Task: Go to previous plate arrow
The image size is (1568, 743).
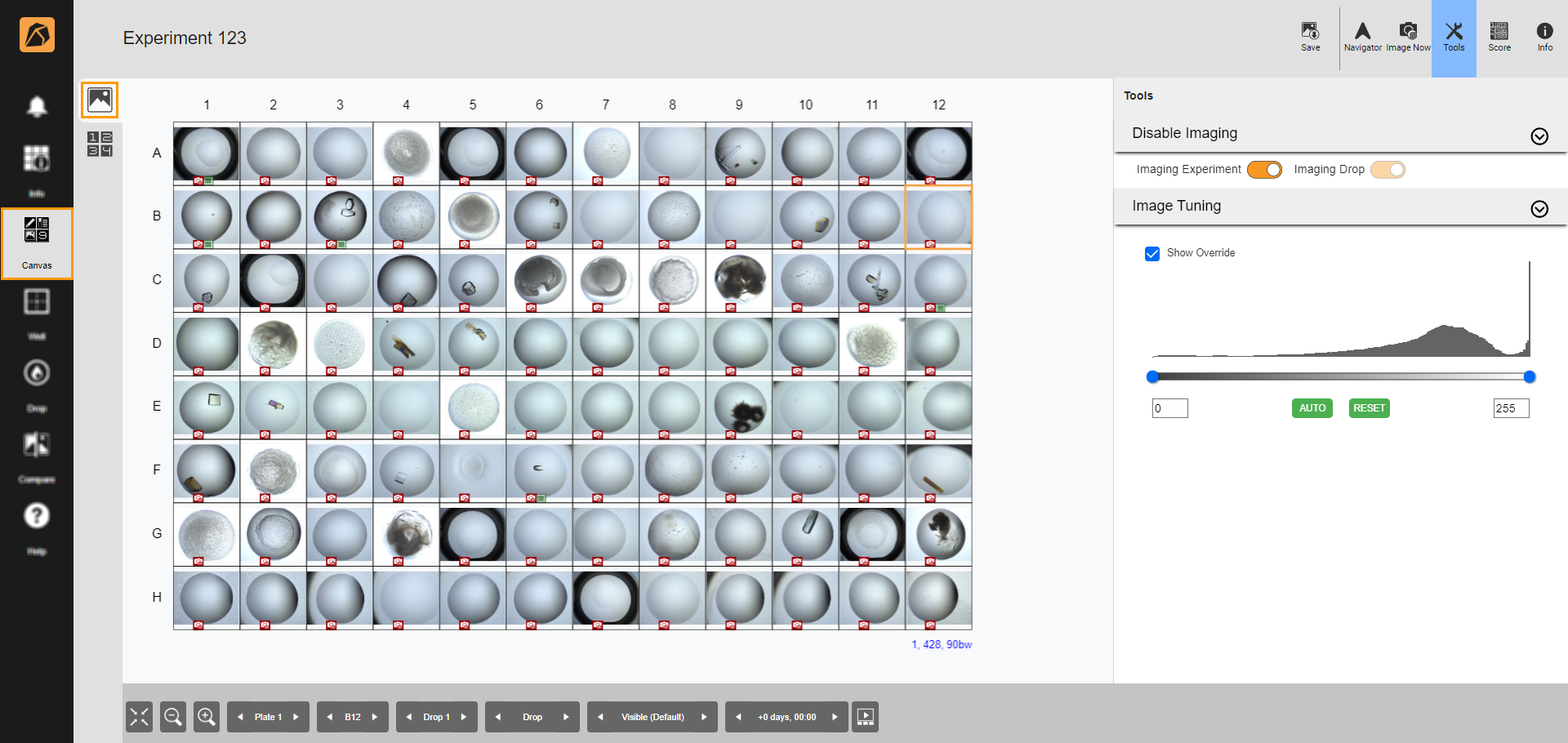Action: pyautogui.click(x=240, y=717)
